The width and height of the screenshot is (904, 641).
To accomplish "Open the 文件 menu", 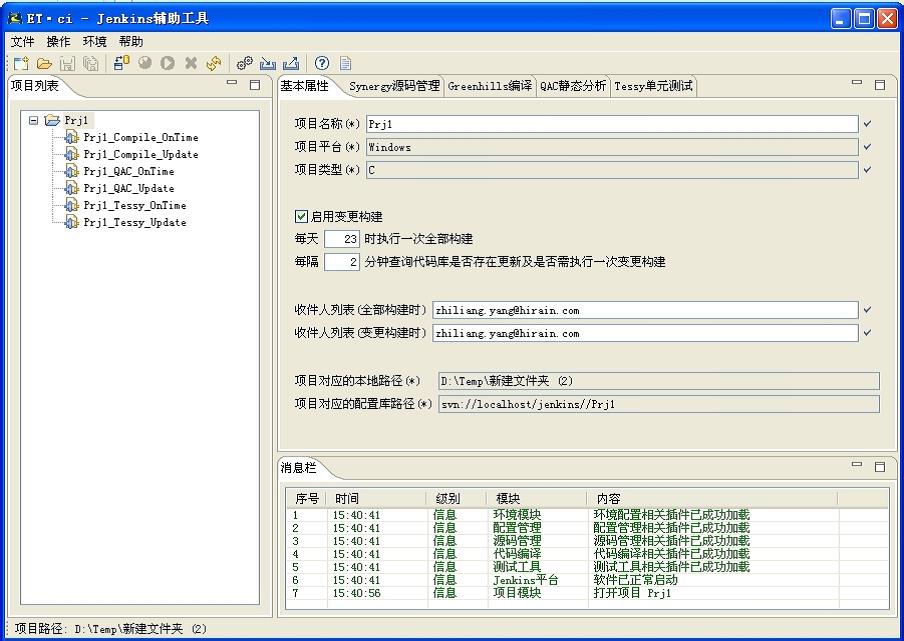I will [22, 42].
